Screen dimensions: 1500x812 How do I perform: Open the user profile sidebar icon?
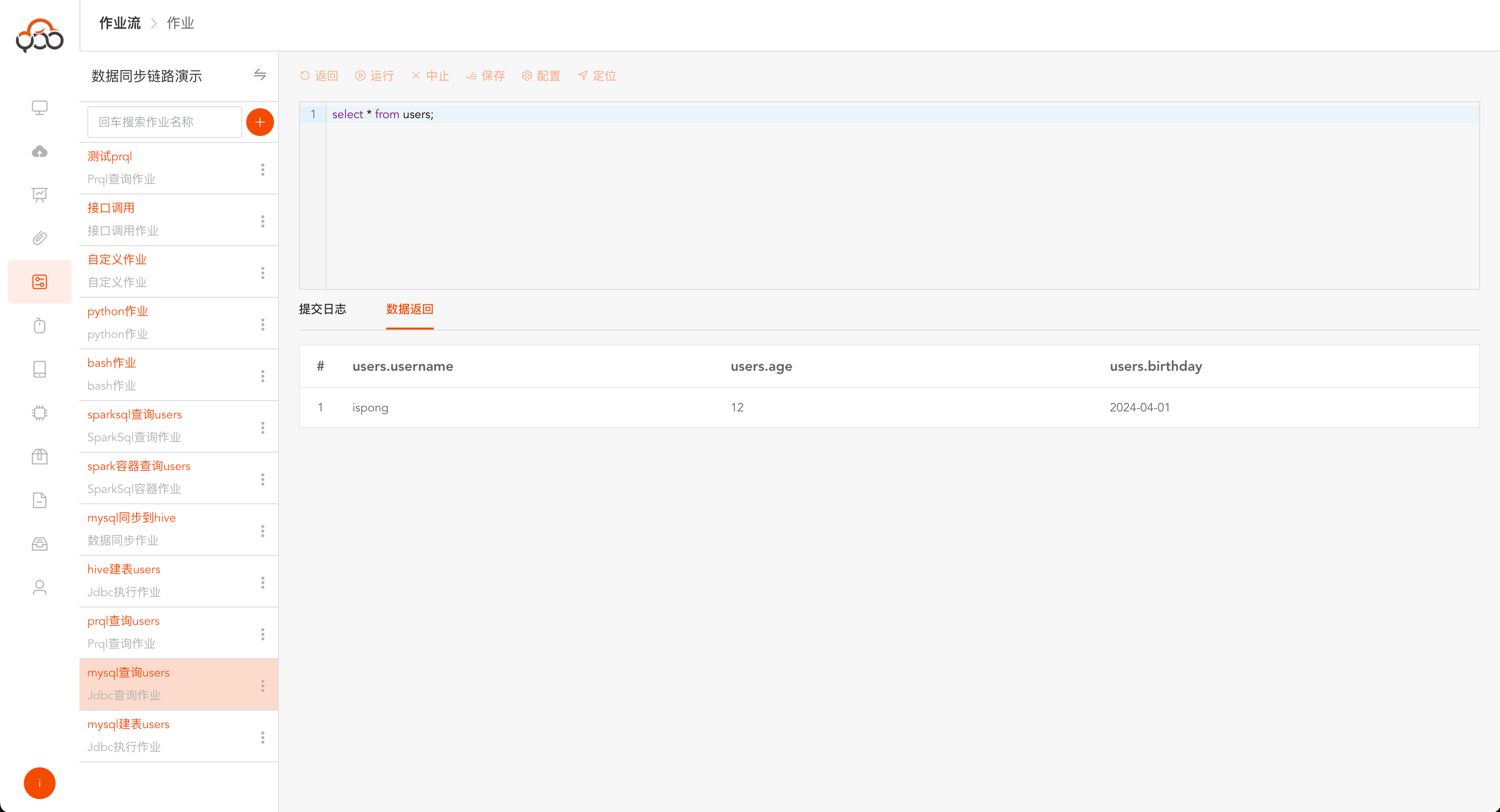pos(40,587)
